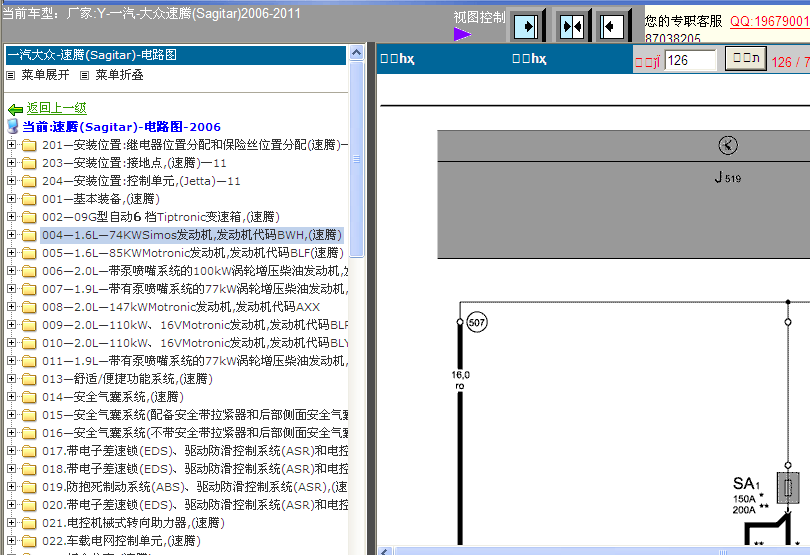The image size is (810, 555).
Task: Click folder icon for 022.车载电网控制单元
Action: coord(29,541)
